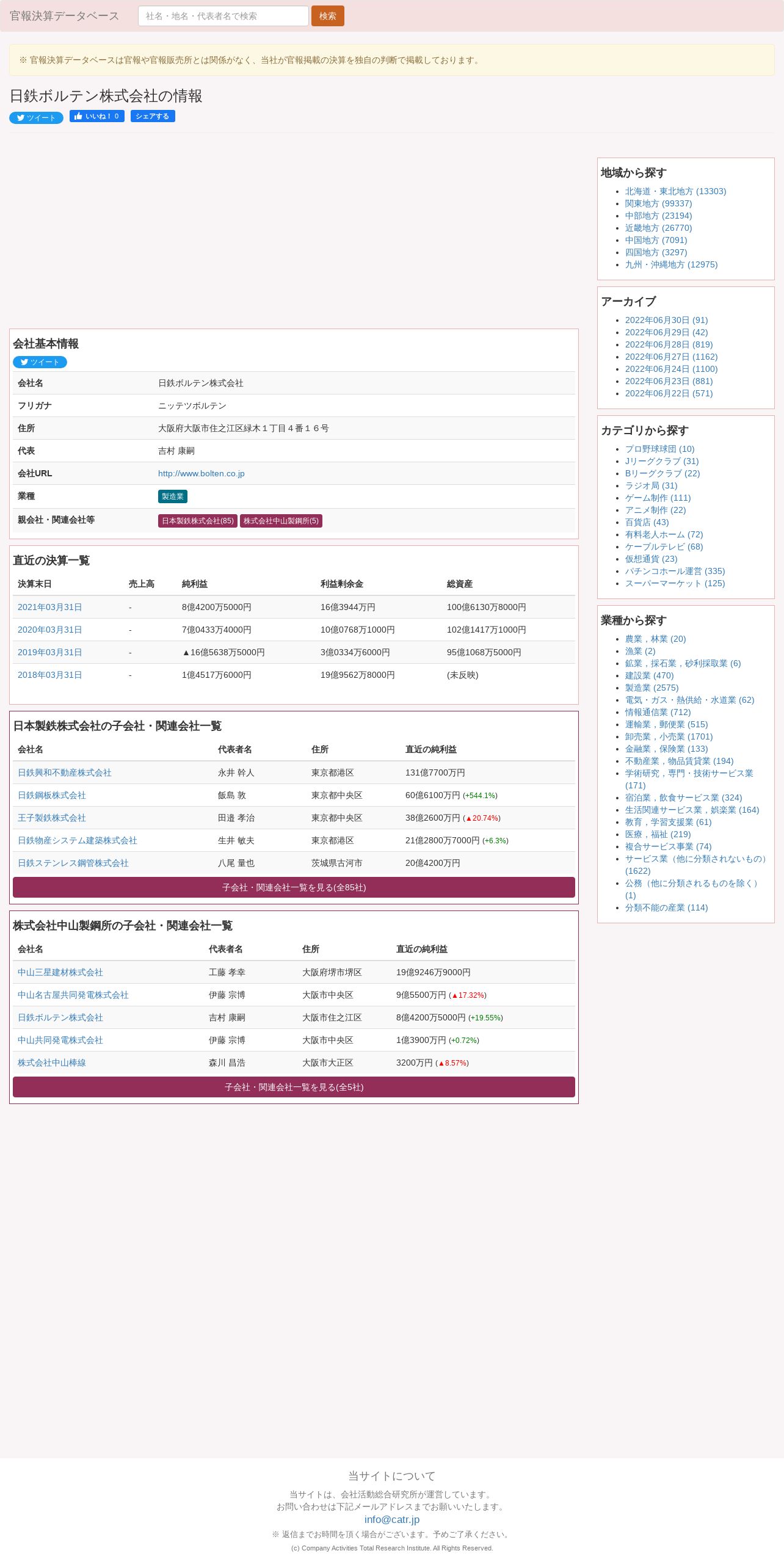
Task: Open archive 2022年06月28日 (819)
Action: point(669,344)
